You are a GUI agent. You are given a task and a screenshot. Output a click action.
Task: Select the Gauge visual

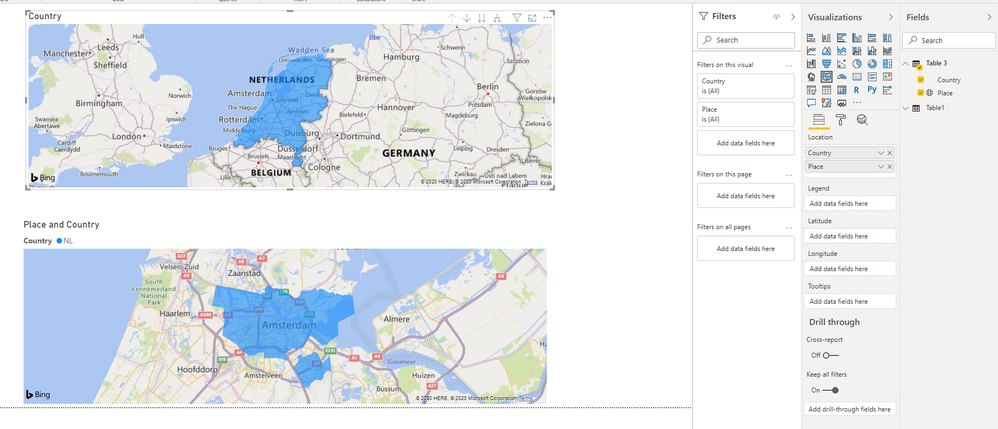coord(841,77)
